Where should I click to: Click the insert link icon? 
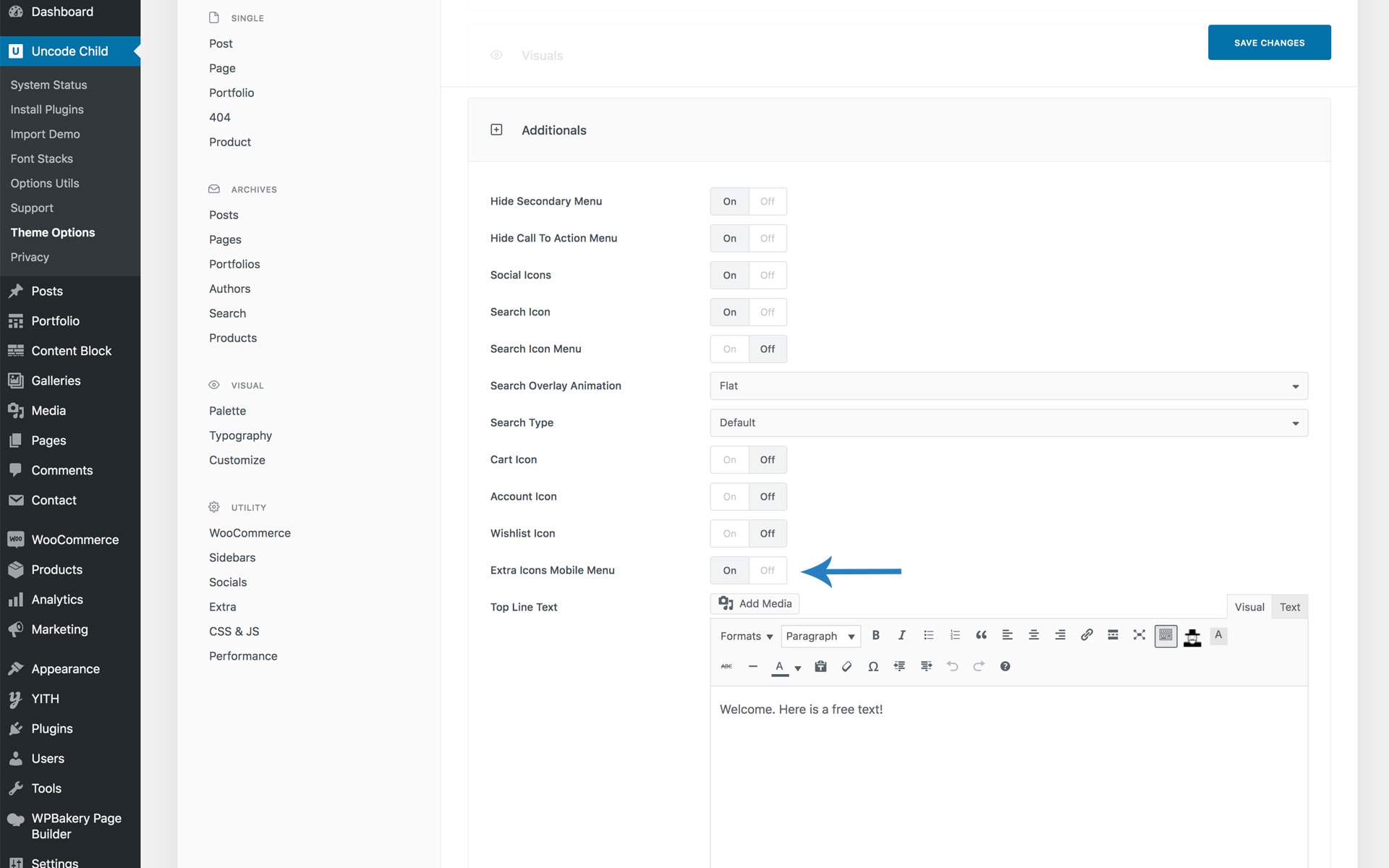[1087, 635]
